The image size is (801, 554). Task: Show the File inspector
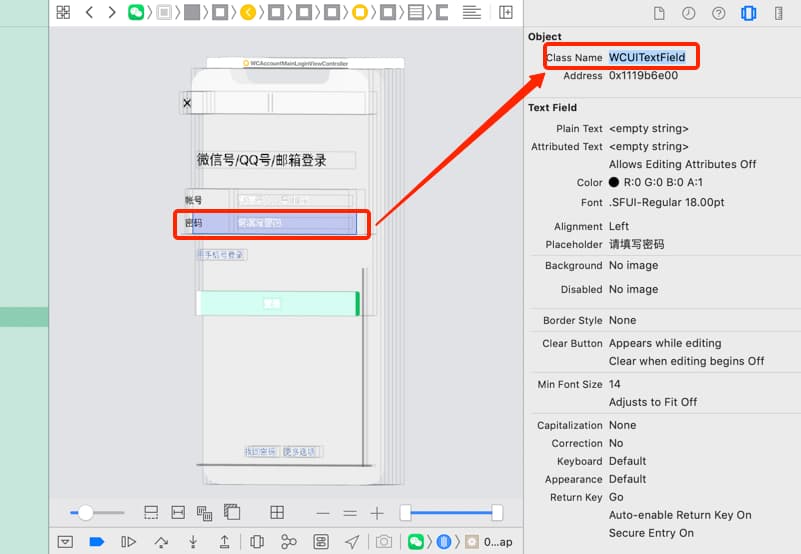click(x=659, y=13)
